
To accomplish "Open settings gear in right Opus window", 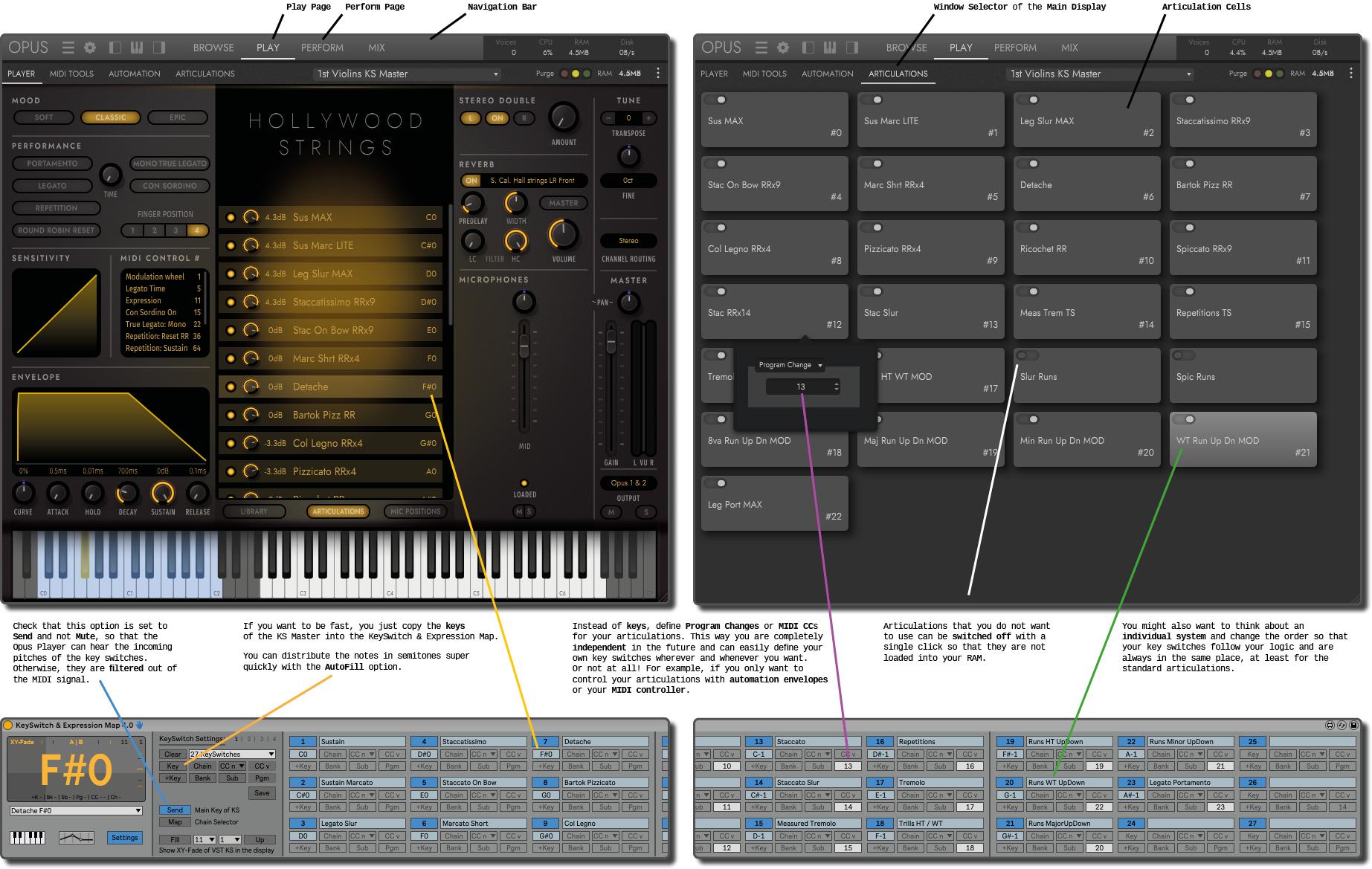I will (783, 48).
